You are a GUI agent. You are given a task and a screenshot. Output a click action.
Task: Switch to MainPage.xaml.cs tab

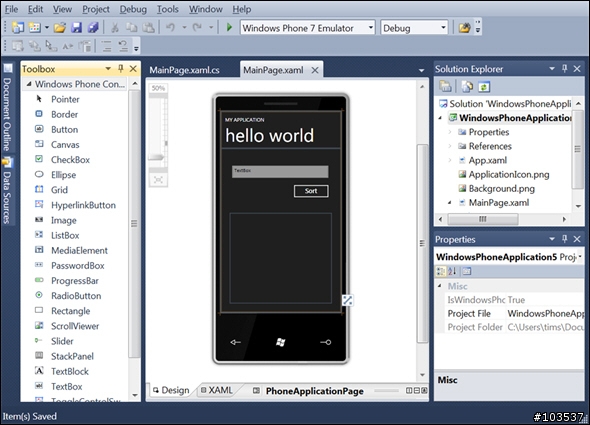tap(184, 70)
